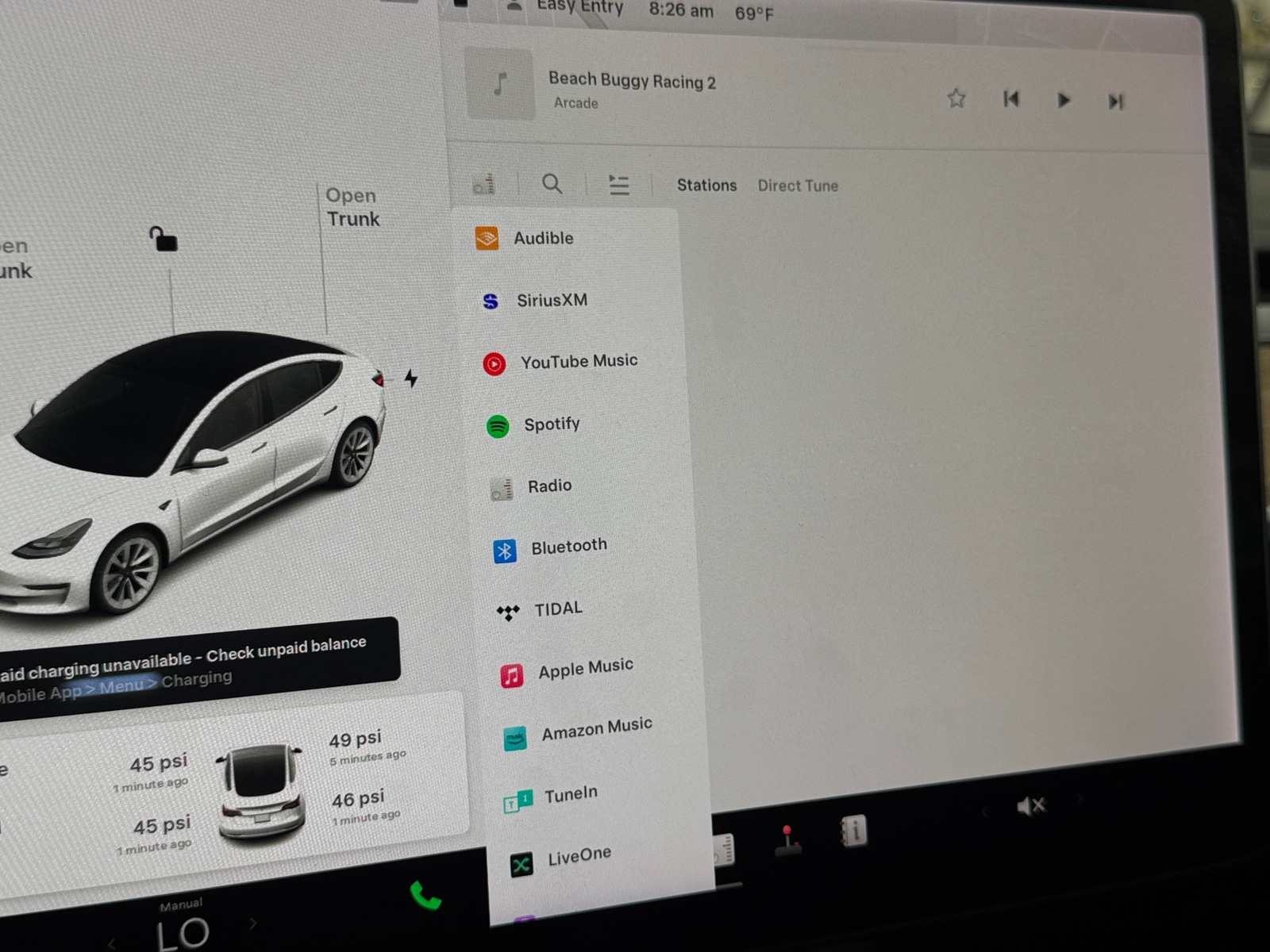This screenshot has height=952, width=1270.
Task: Choose the green Spotify icon
Action: pyautogui.click(x=498, y=426)
